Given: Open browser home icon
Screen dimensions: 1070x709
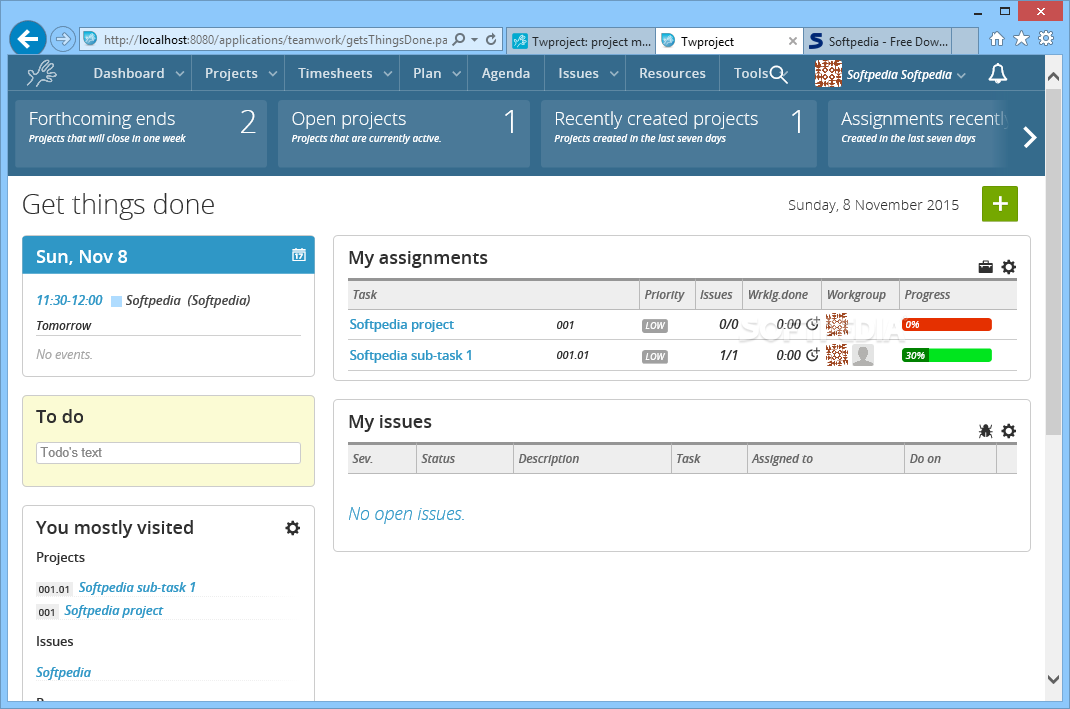Looking at the screenshot, I should click(996, 39).
